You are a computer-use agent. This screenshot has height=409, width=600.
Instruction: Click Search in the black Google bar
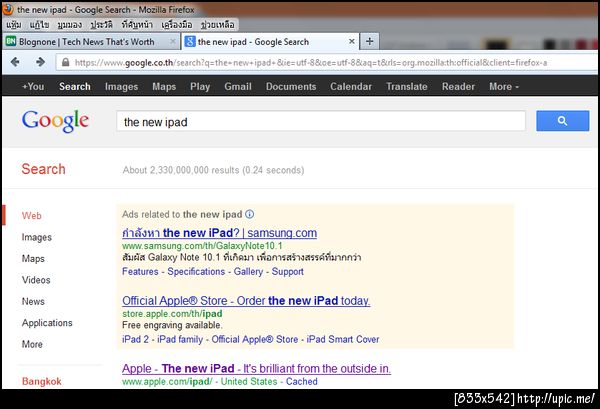(75, 86)
